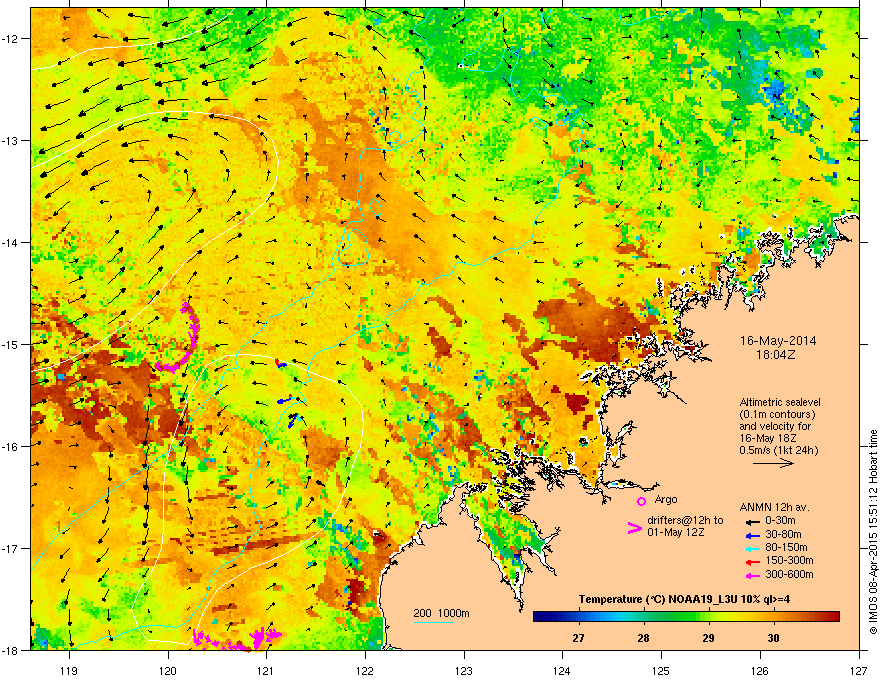Click the 'and velocity for' text line

coord(774,426)
